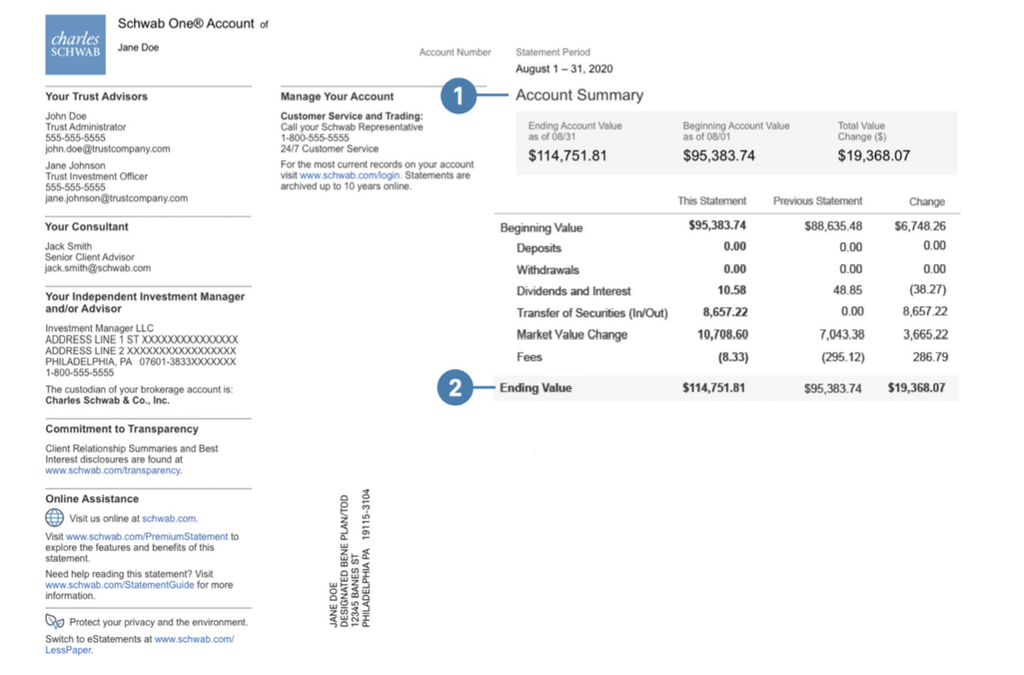Viewport: 1024px width, 675px height.
Task: Click the (38.27) dividends change
Action: pos(927,289)
